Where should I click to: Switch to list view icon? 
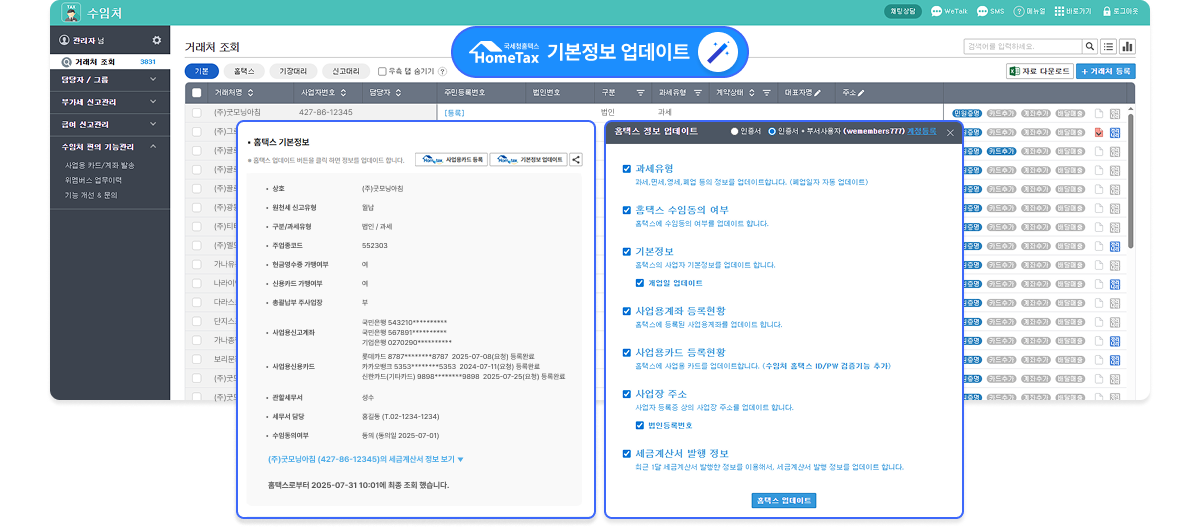pyautogui.click(x=1108, y=46)
